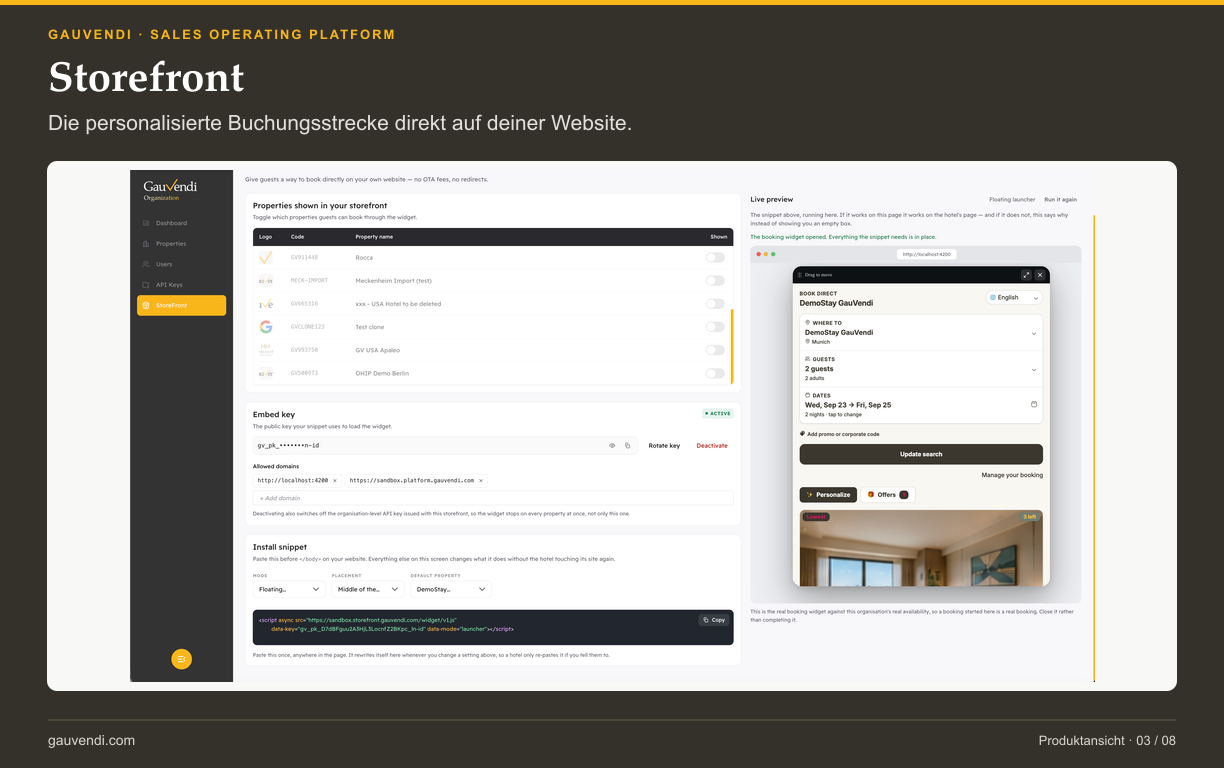Copy the embed key with copy icon
The width and height of the screenshot is (1224, 768).
pyautogui.click(x=628, y=446)
